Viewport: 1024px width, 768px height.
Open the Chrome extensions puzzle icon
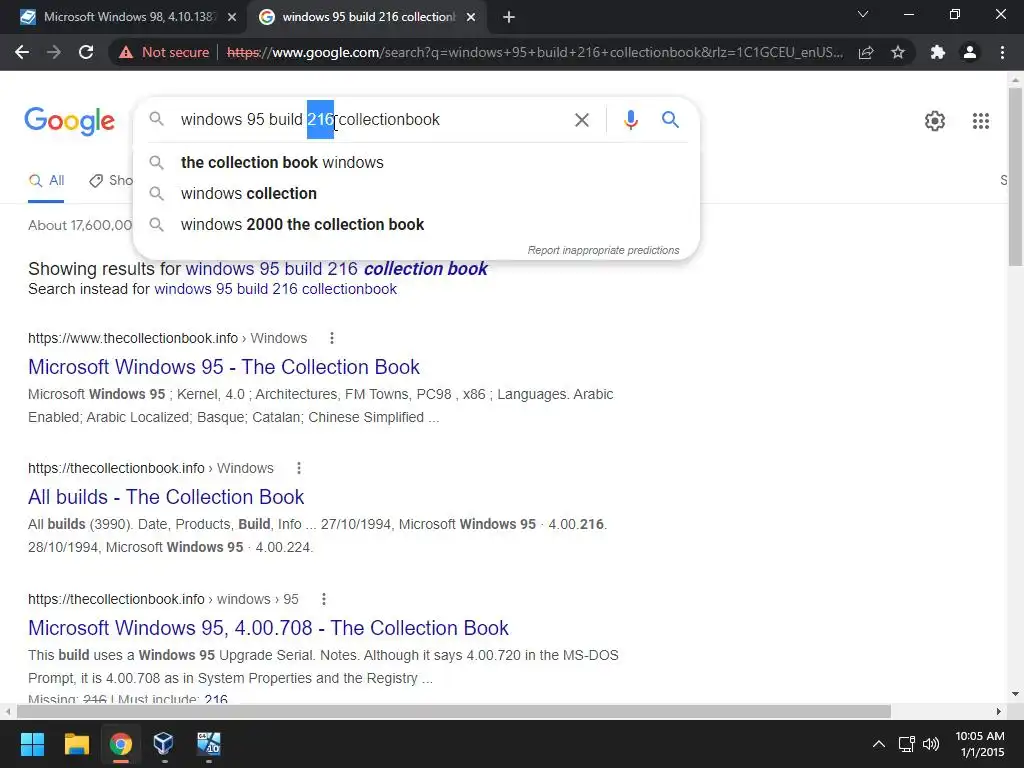click(938, 52)
